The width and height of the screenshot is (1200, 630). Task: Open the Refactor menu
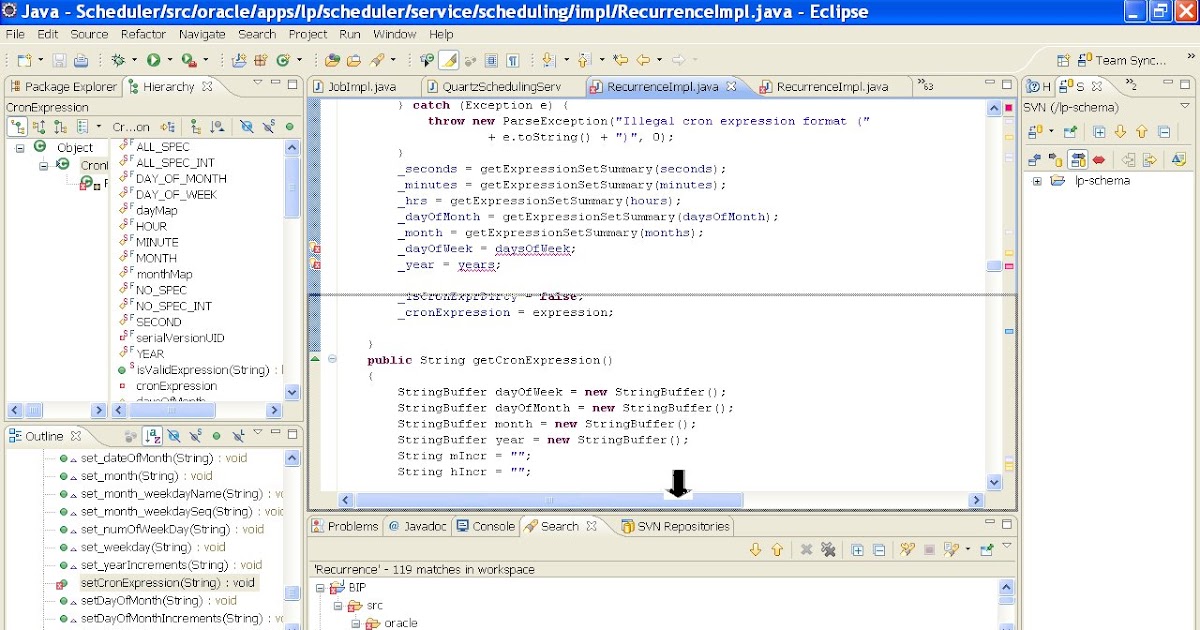tap(143, 34)
